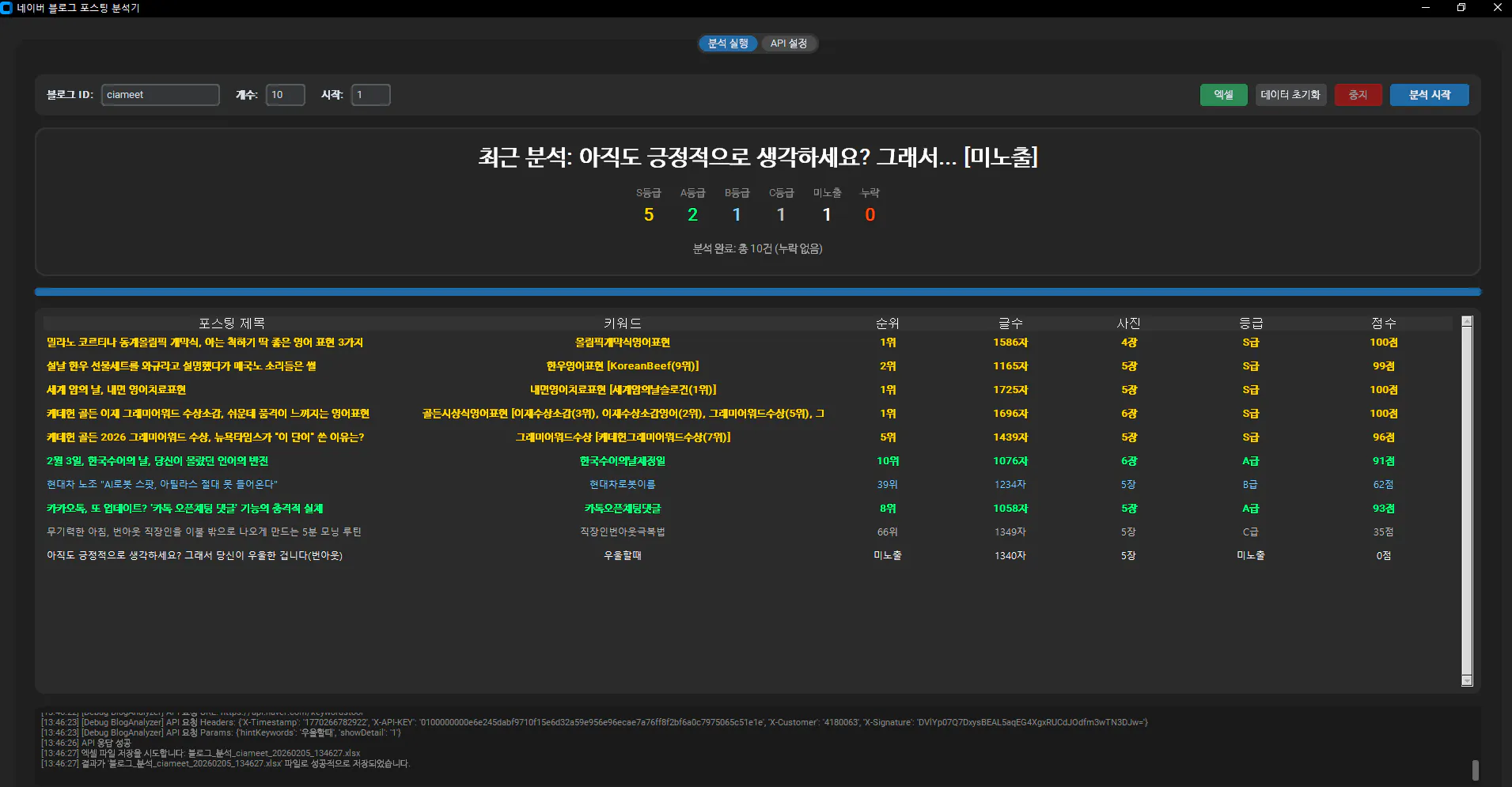This screenshot has height=787, width=1512.
Task: Click the 개수 field showing 10
Action: tap(285, 94)
